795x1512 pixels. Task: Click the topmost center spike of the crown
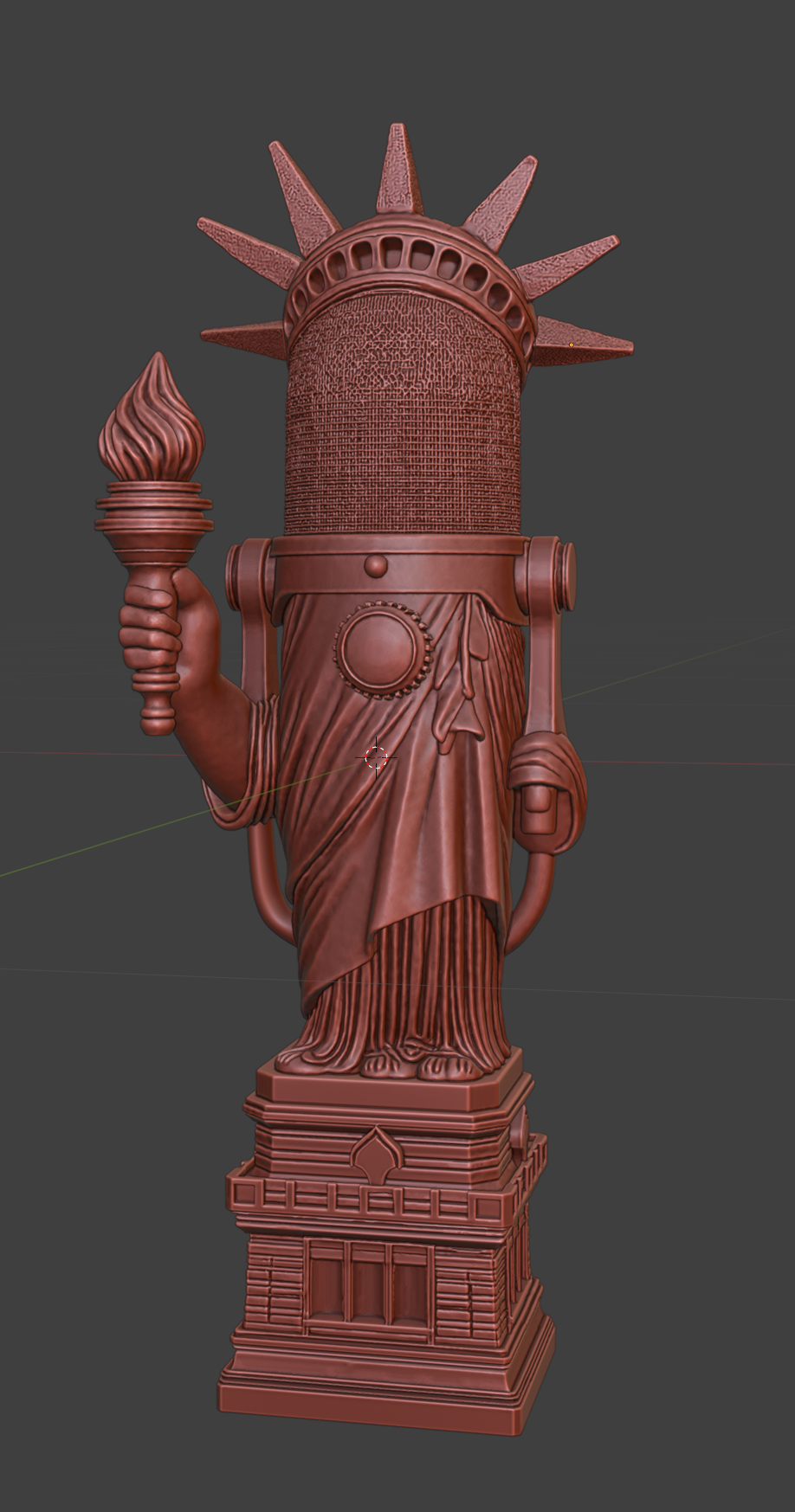(x=397, y=168)
